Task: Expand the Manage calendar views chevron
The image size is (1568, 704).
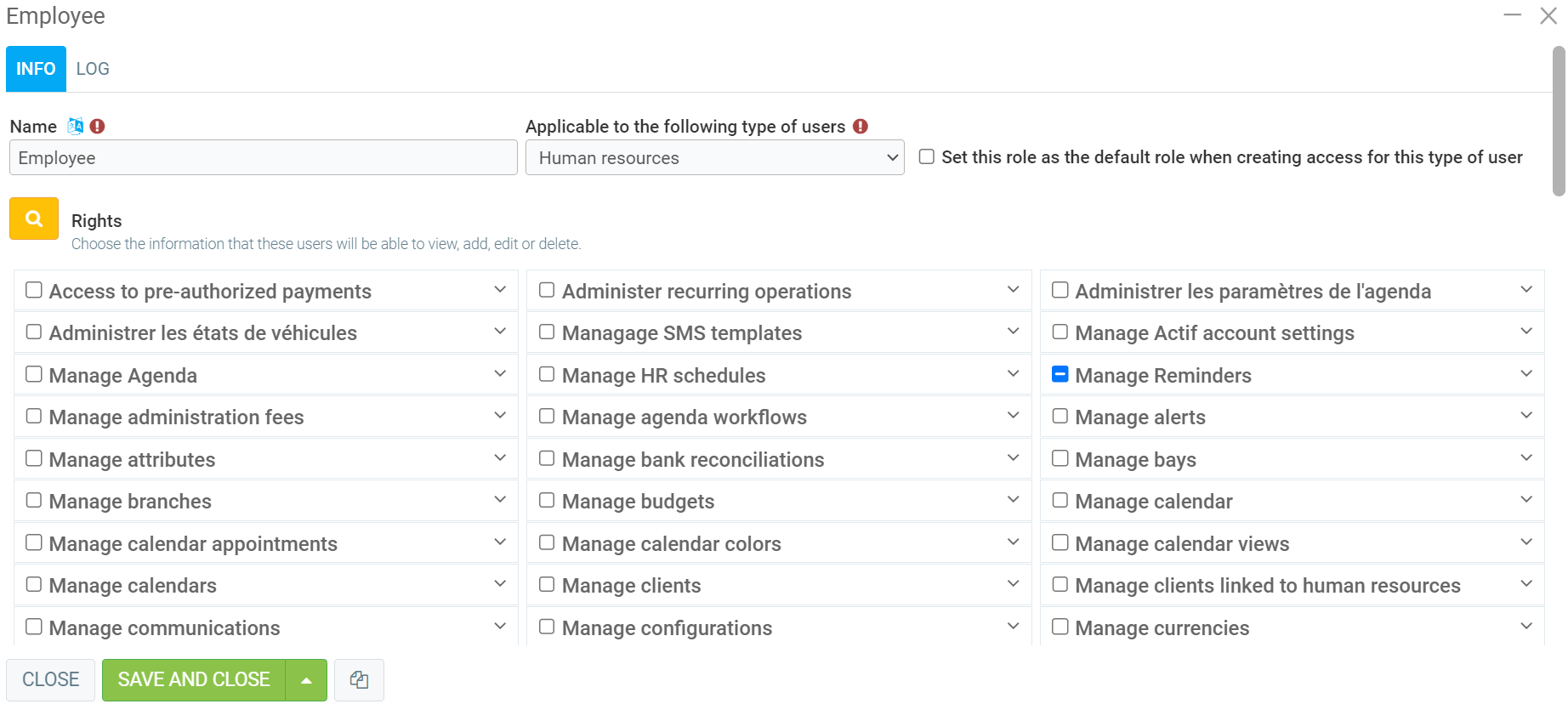Action: click(1525, 542)
